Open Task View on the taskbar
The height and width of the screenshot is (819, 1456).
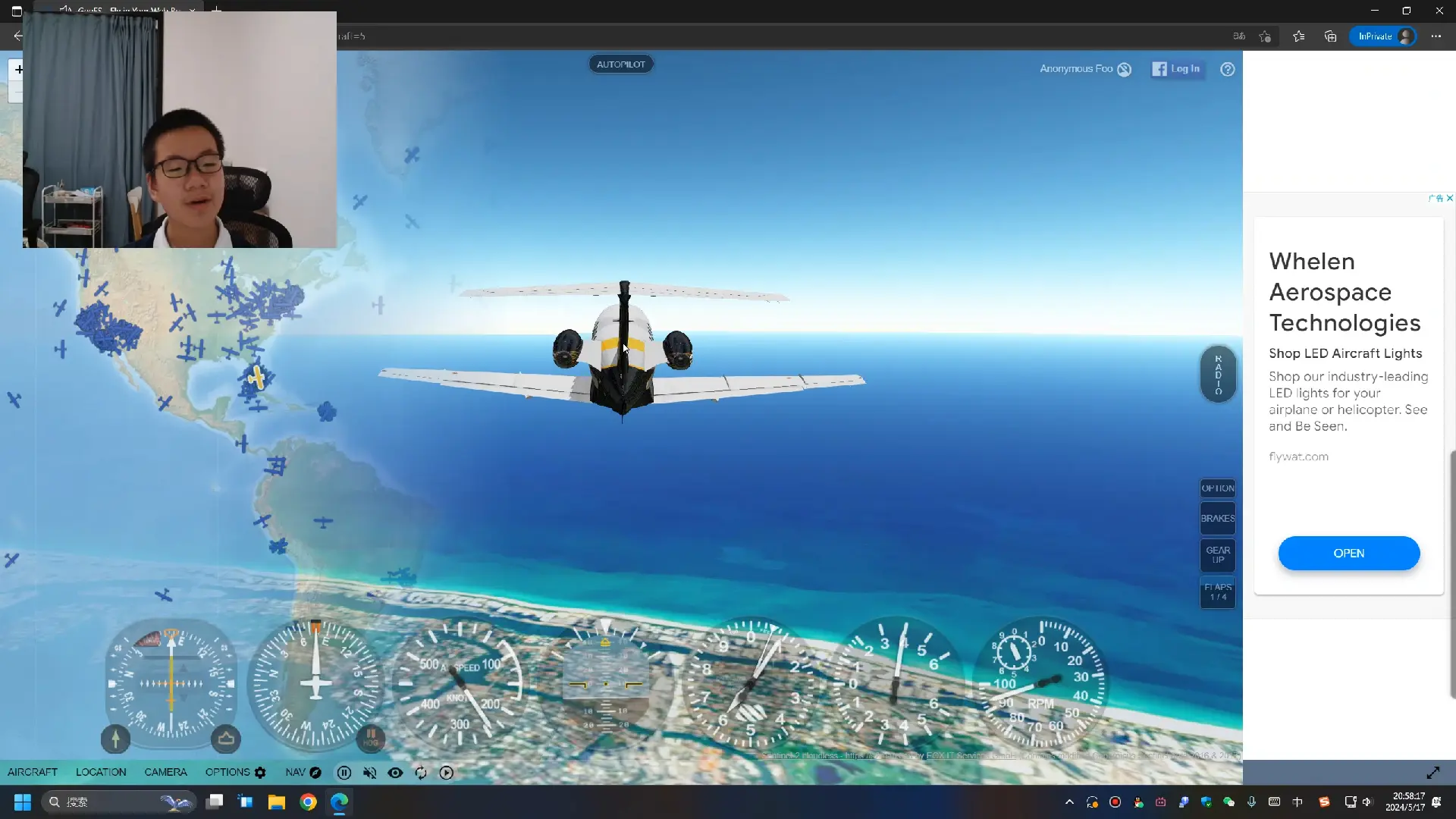(215, 802)
